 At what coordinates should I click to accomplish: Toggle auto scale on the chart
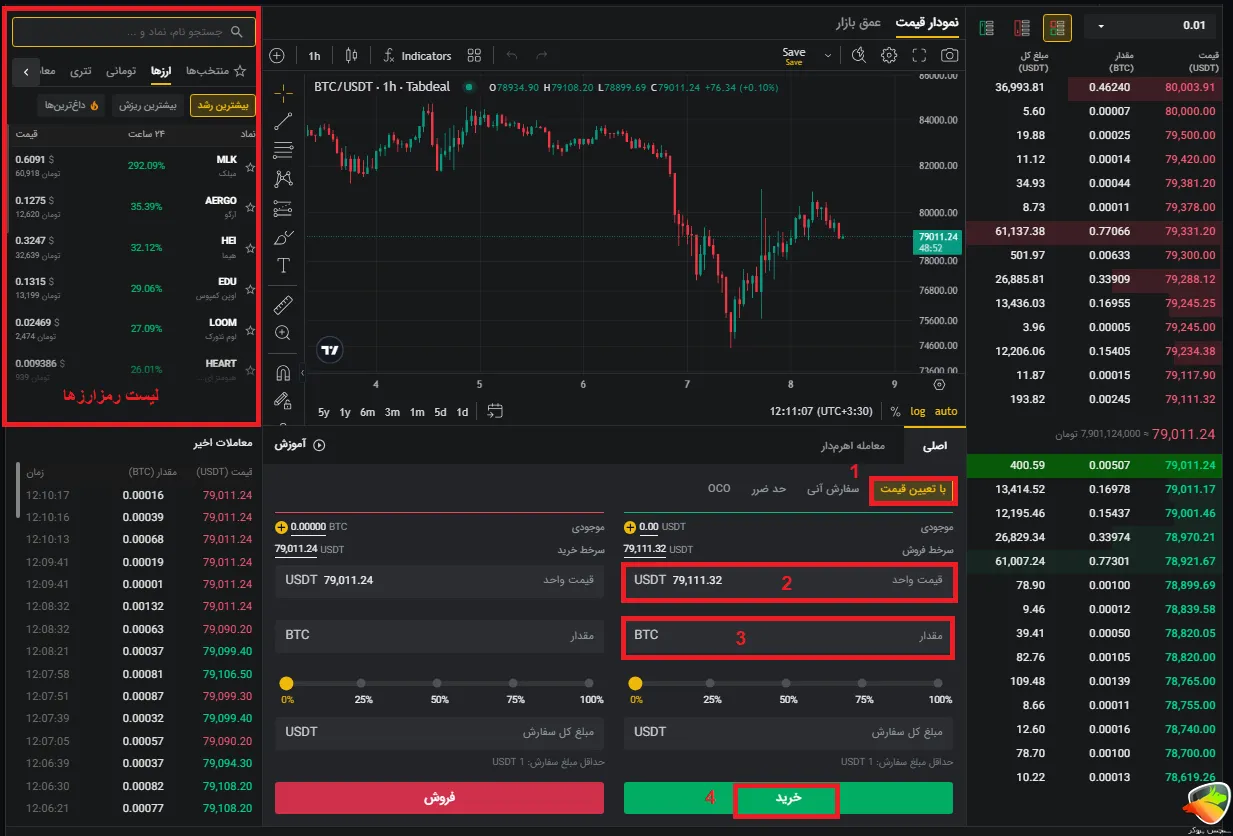946,411
